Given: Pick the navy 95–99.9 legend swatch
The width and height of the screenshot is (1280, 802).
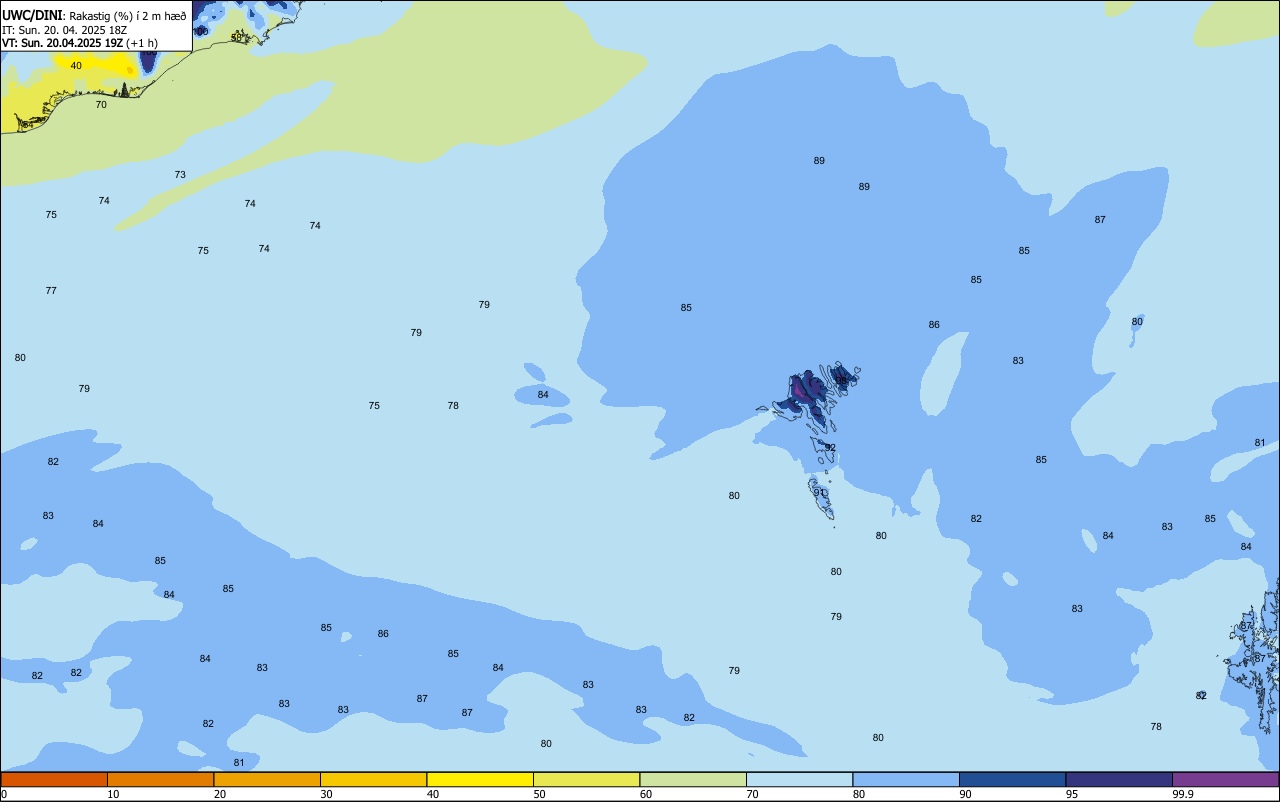Looking at the screenshot, I should [x=1119, y=779].
